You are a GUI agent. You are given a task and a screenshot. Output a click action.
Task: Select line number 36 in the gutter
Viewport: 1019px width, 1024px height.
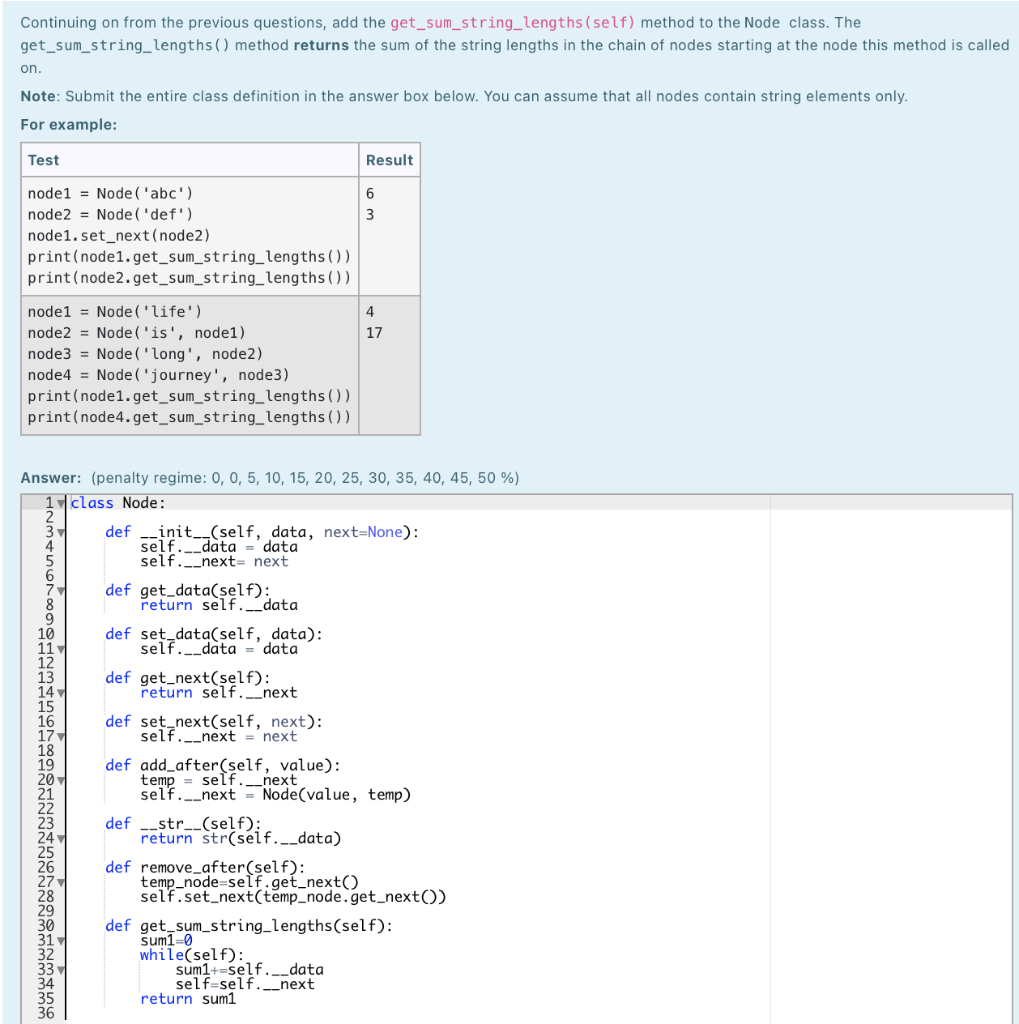pyautogui.click(x=46, y=1013)
